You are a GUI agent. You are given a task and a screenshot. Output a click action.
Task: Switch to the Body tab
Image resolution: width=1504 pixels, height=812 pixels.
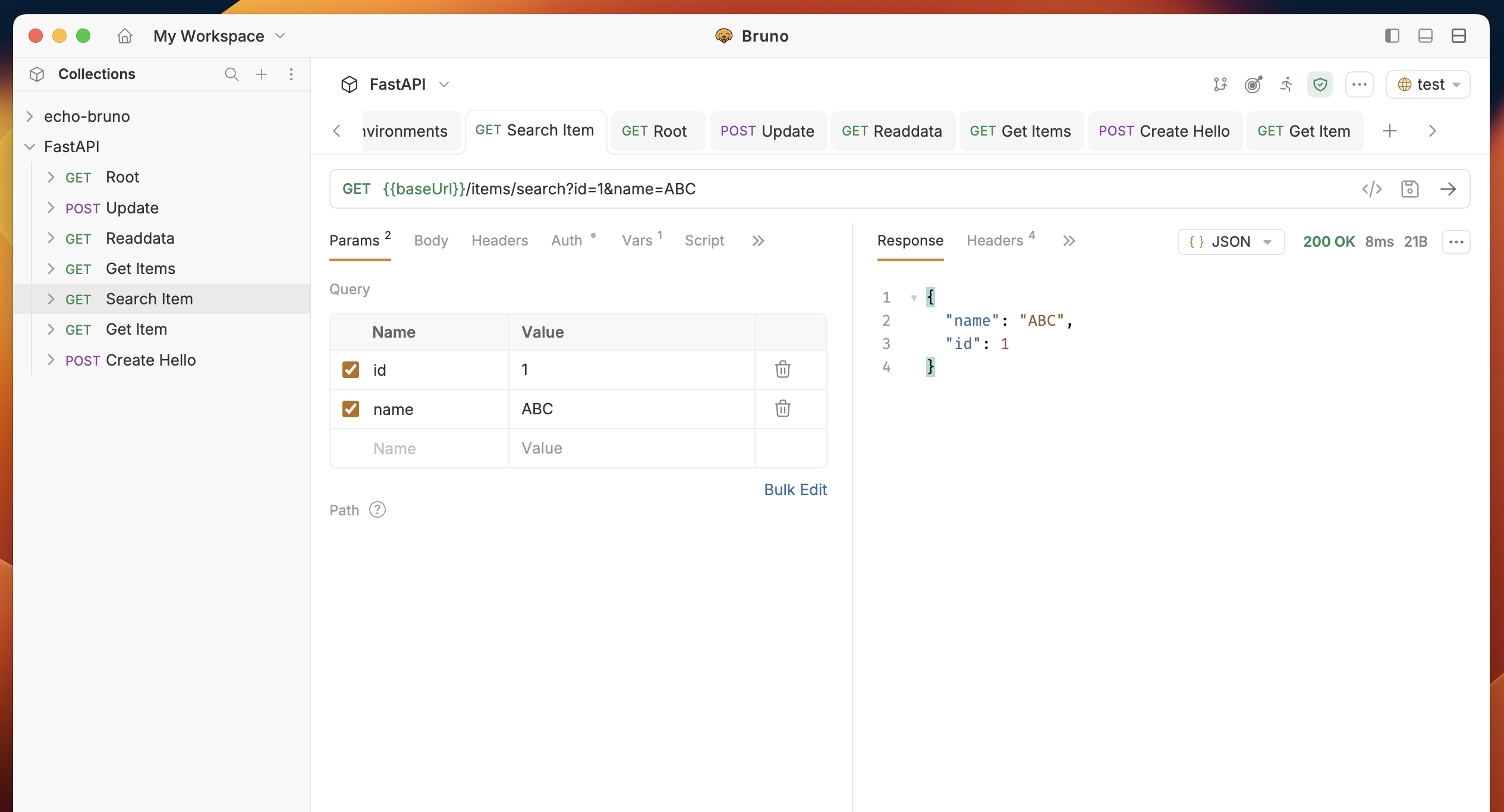click(x=430, y=240)
